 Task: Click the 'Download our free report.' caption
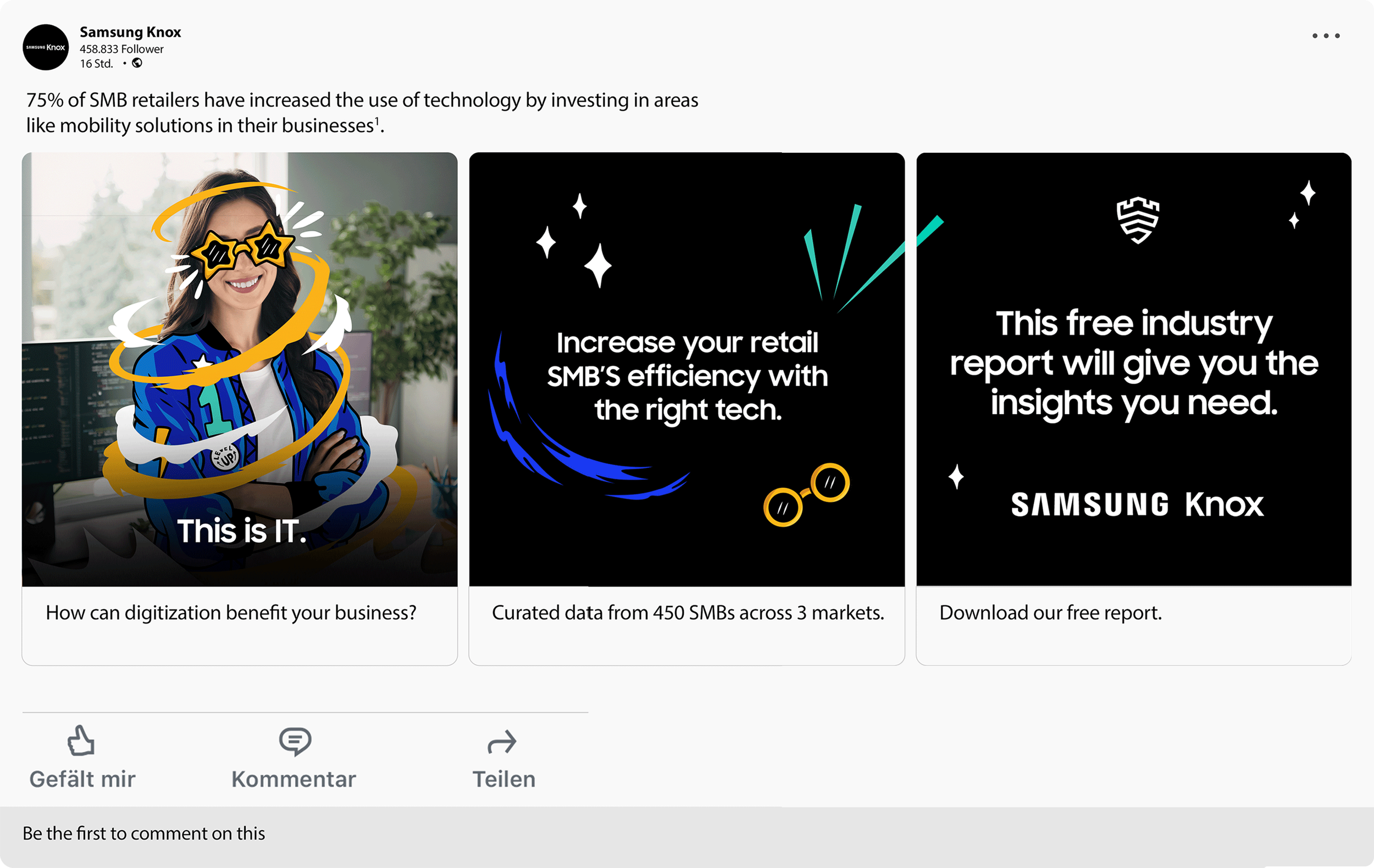1050,613
